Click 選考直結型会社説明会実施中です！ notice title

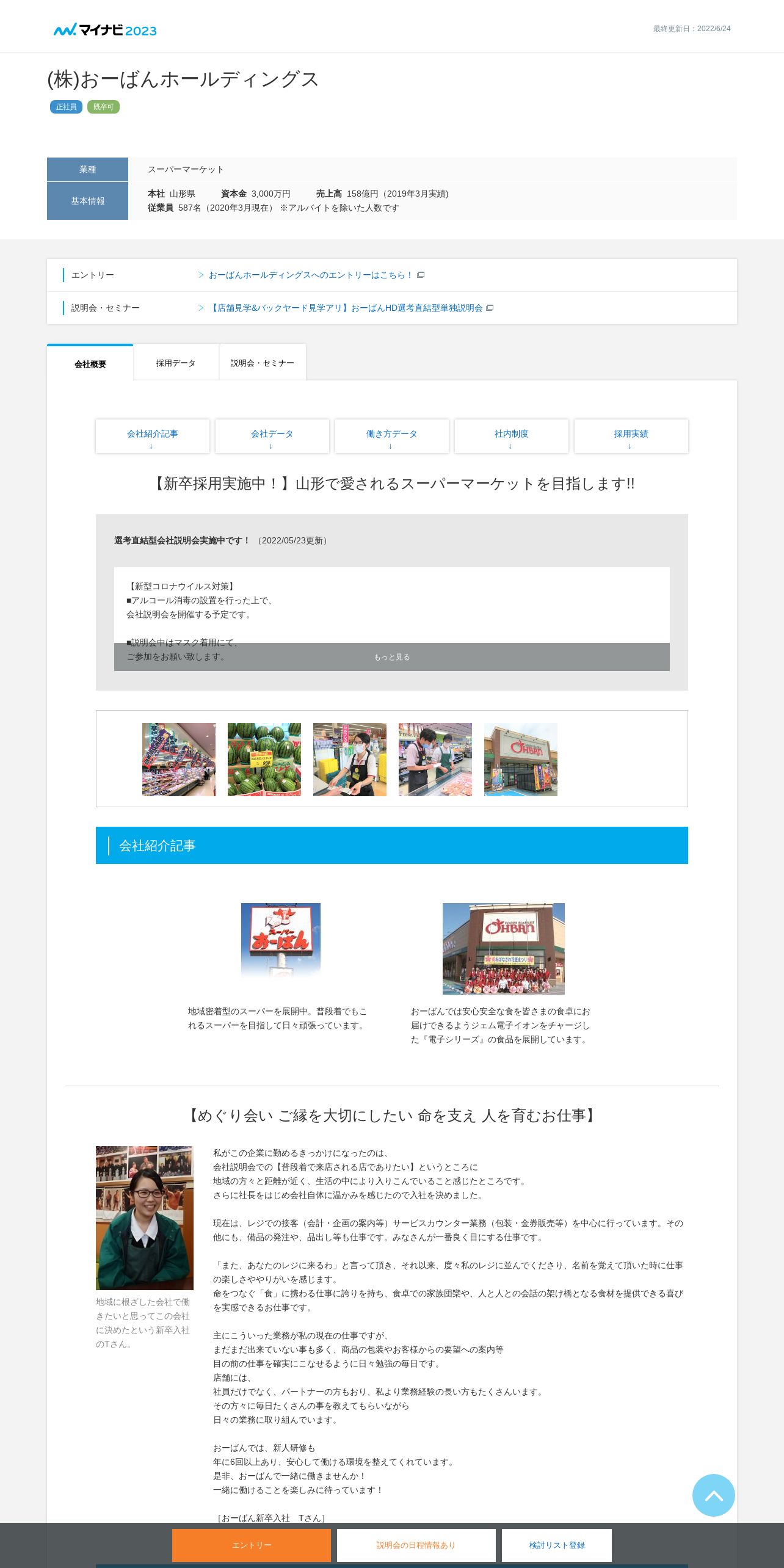[x=182, y=540]
